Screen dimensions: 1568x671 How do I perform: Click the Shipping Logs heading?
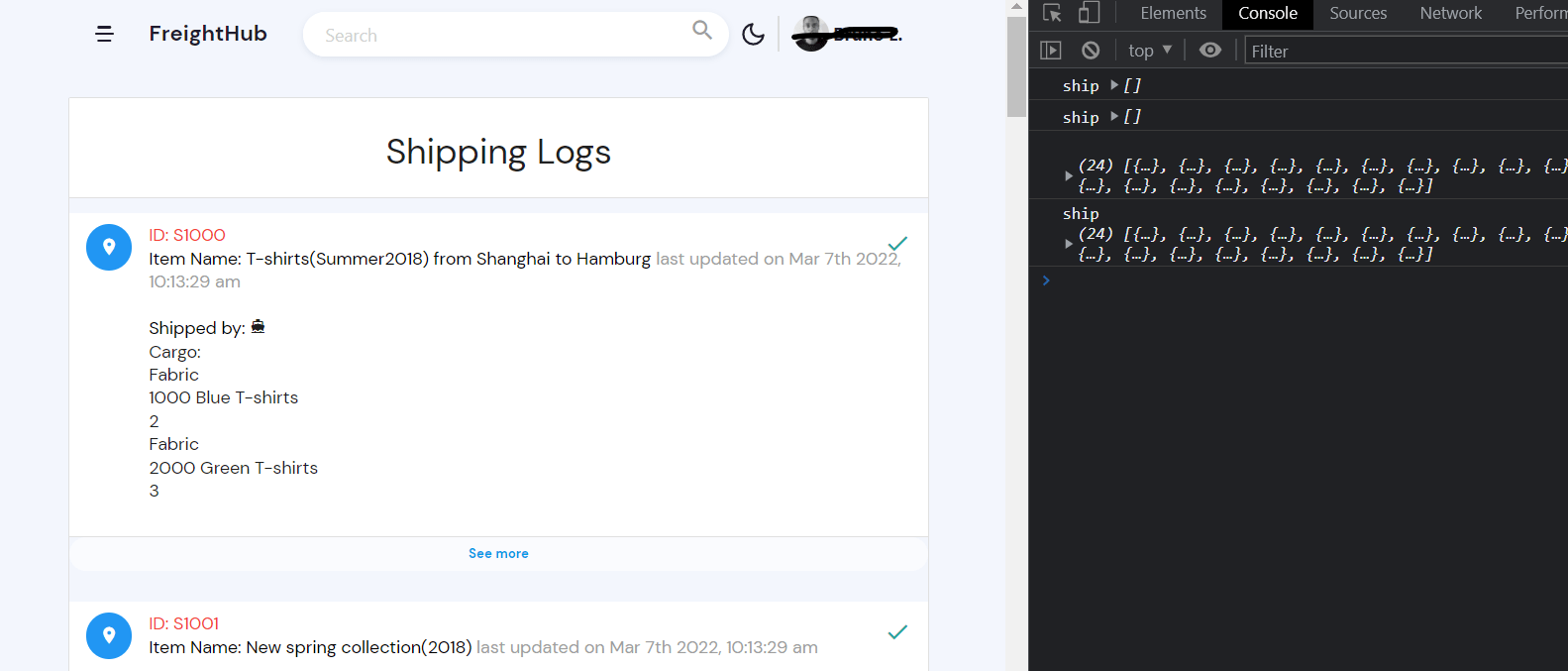(498, 152)
